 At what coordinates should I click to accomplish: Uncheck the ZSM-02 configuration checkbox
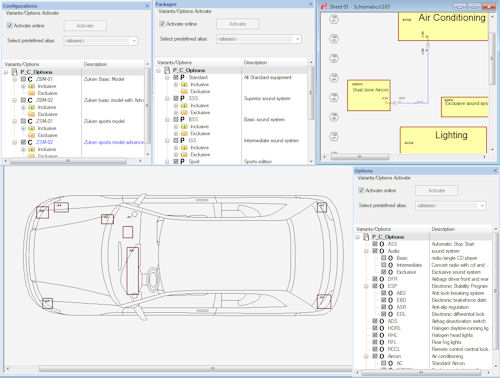tap(23, 142)
